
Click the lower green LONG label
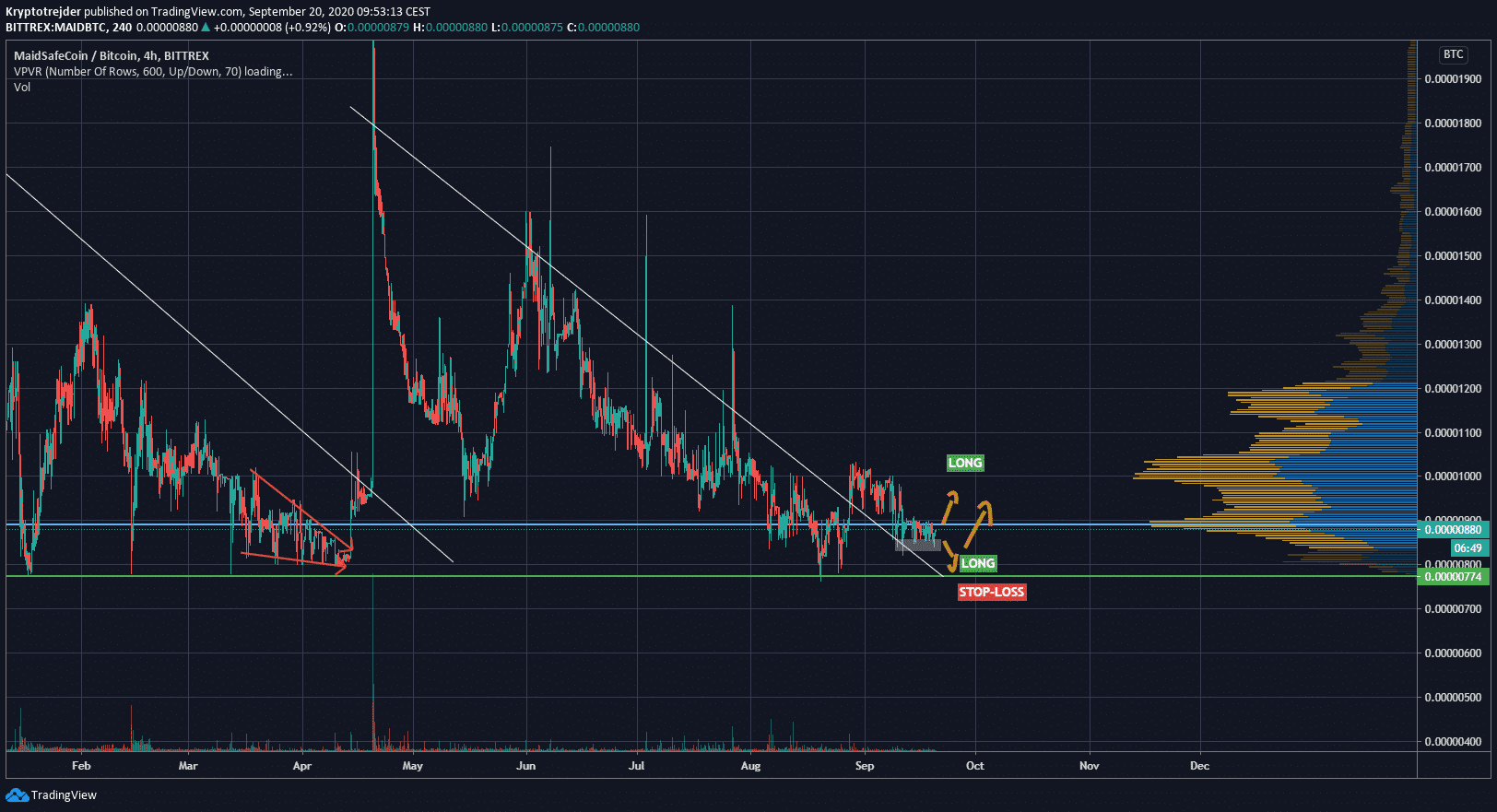977,563
